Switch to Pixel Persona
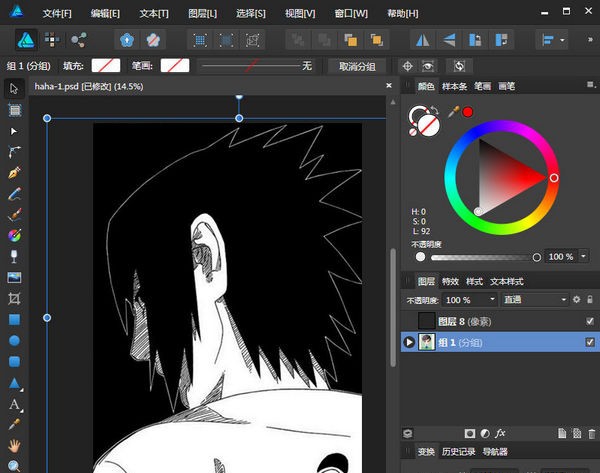The image size is (600, 473). [52, 40]
